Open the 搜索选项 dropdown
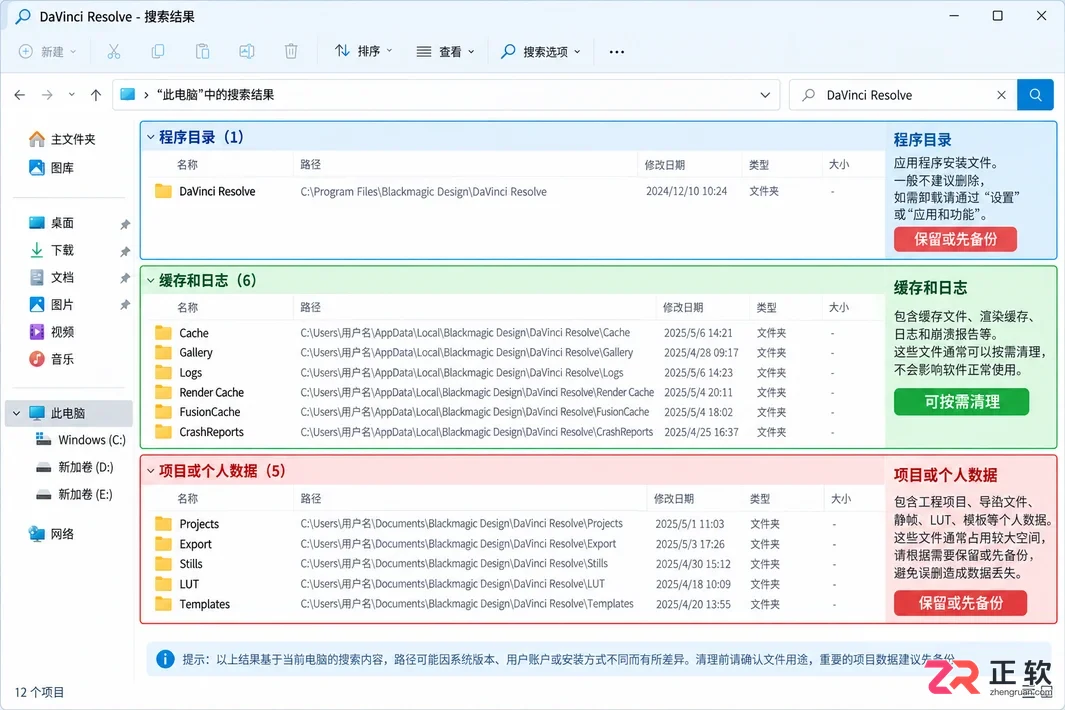The image size is (1065, 710). coord(541,52)
